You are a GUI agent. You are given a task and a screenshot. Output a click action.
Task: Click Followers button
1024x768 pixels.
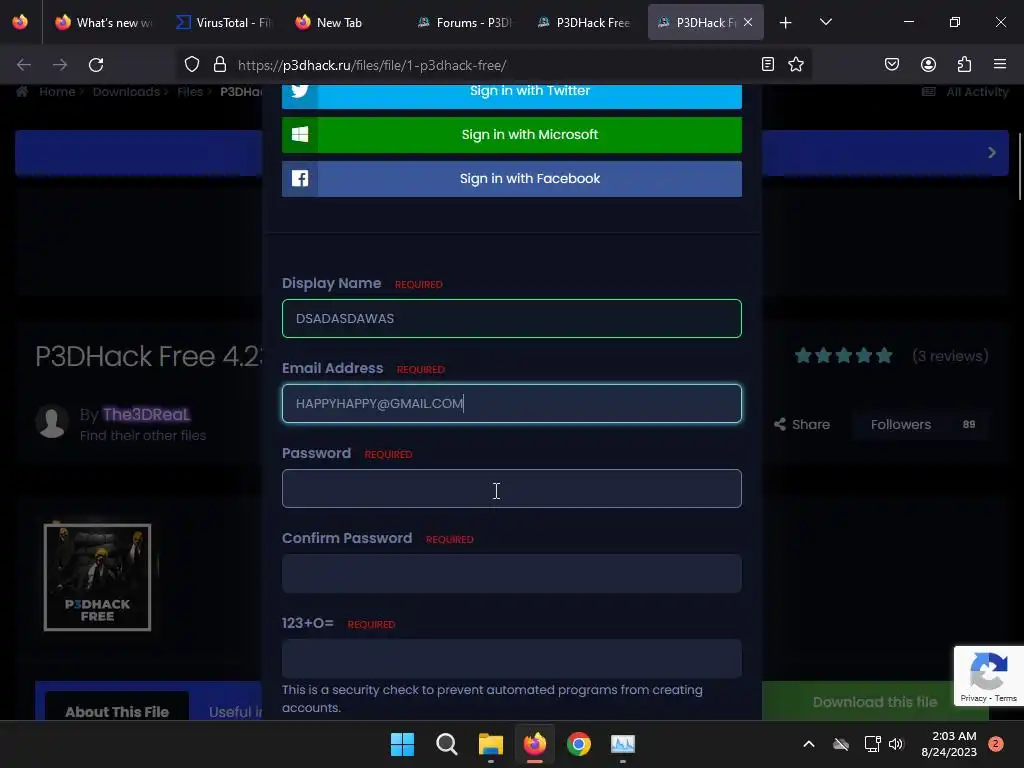(x=923, y=424)
